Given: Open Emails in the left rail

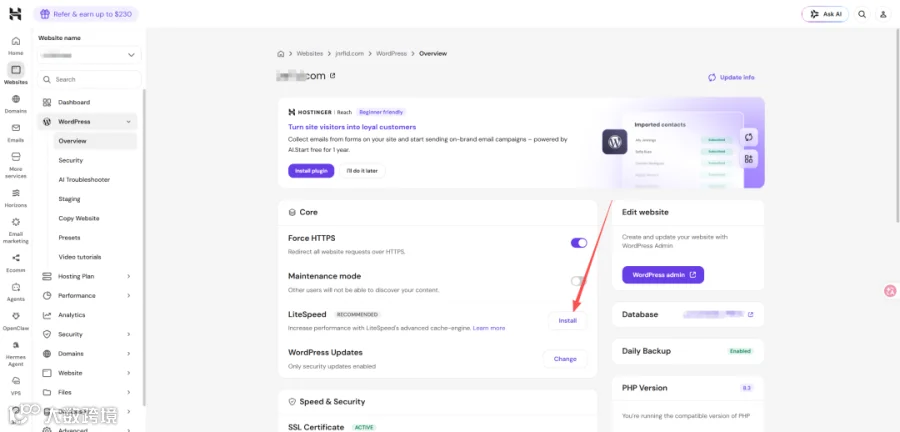Looking at the screenshot, I should [x=15, y=133].
